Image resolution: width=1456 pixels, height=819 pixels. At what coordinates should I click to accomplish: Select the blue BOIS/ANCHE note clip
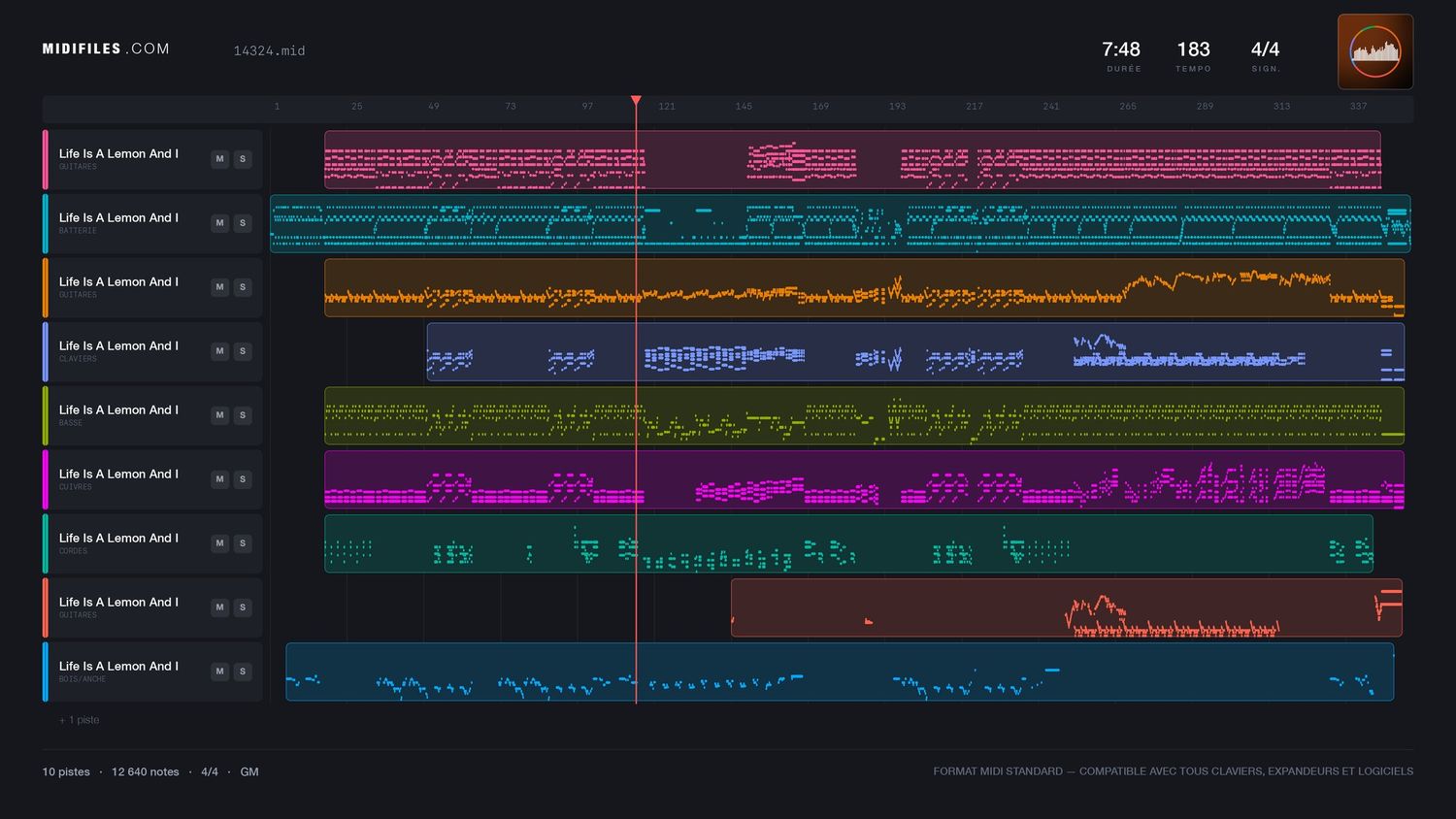840,672
